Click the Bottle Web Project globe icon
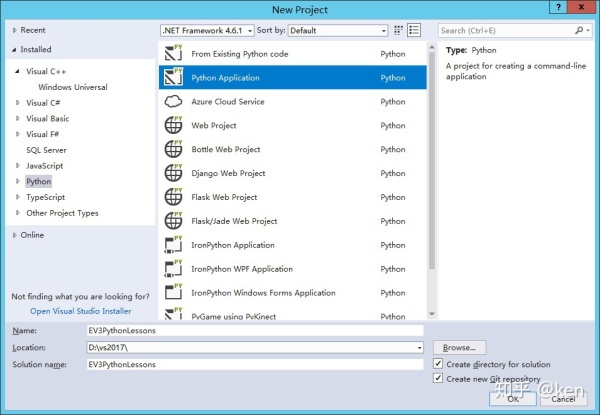 point(173,149)
